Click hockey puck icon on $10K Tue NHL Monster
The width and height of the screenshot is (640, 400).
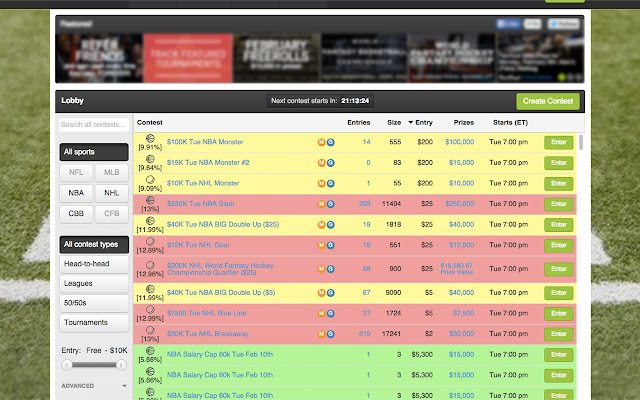point(150,180)
